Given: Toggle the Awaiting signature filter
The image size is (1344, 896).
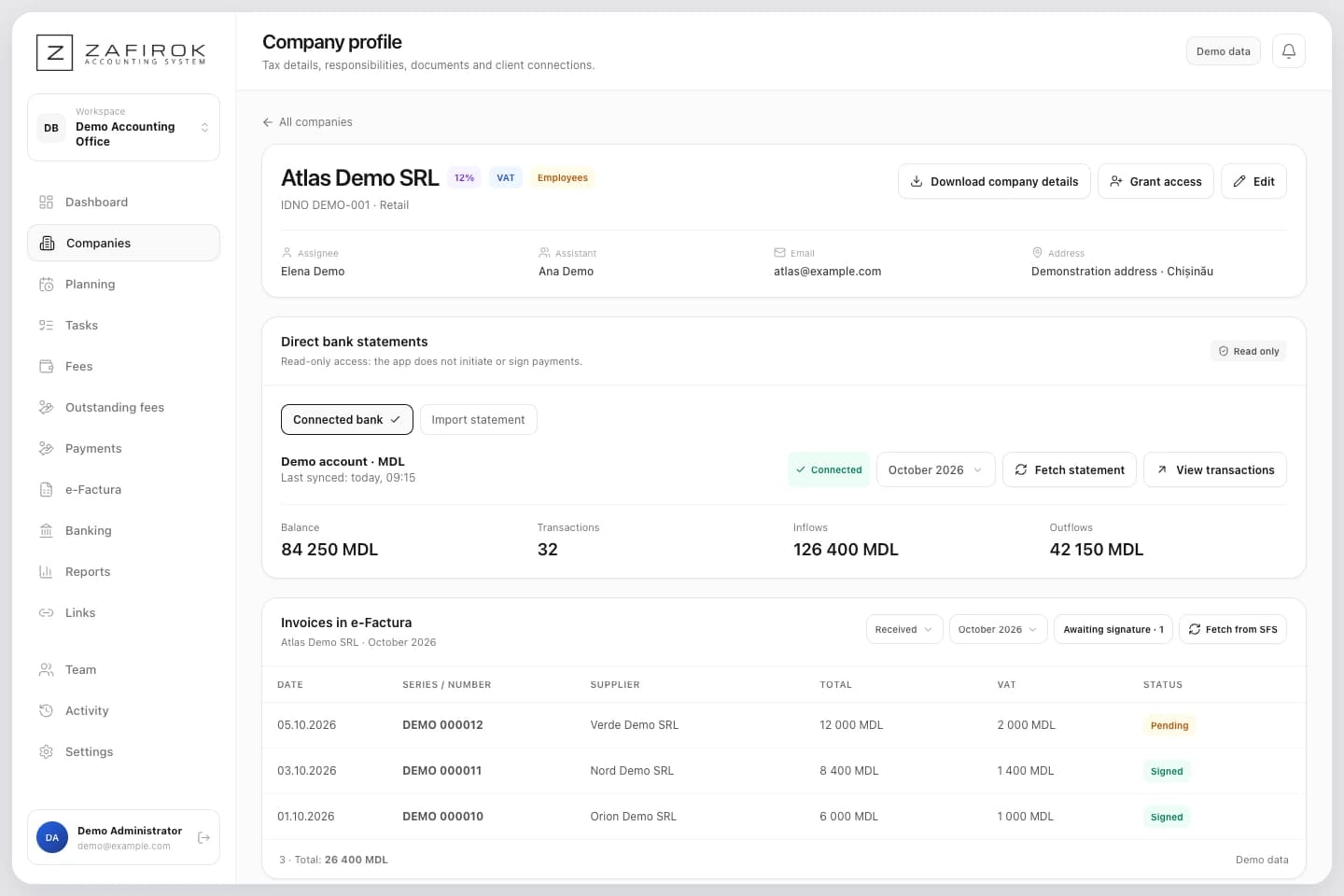Looking at the screenshot, I should point(1113,629).
